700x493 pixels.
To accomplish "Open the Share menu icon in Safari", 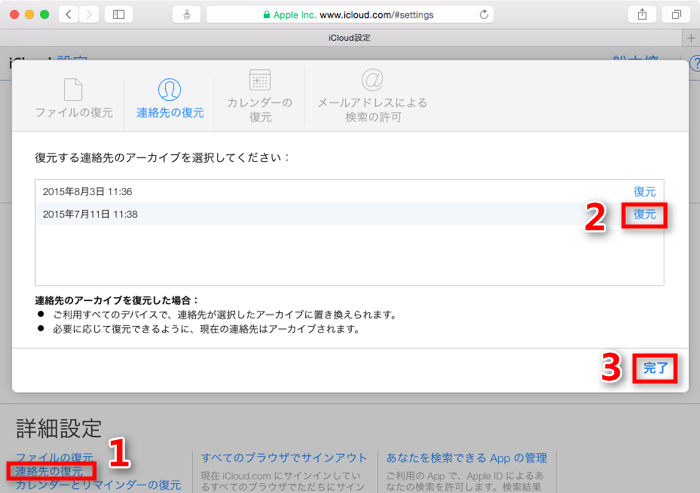I will coord(642,15).
